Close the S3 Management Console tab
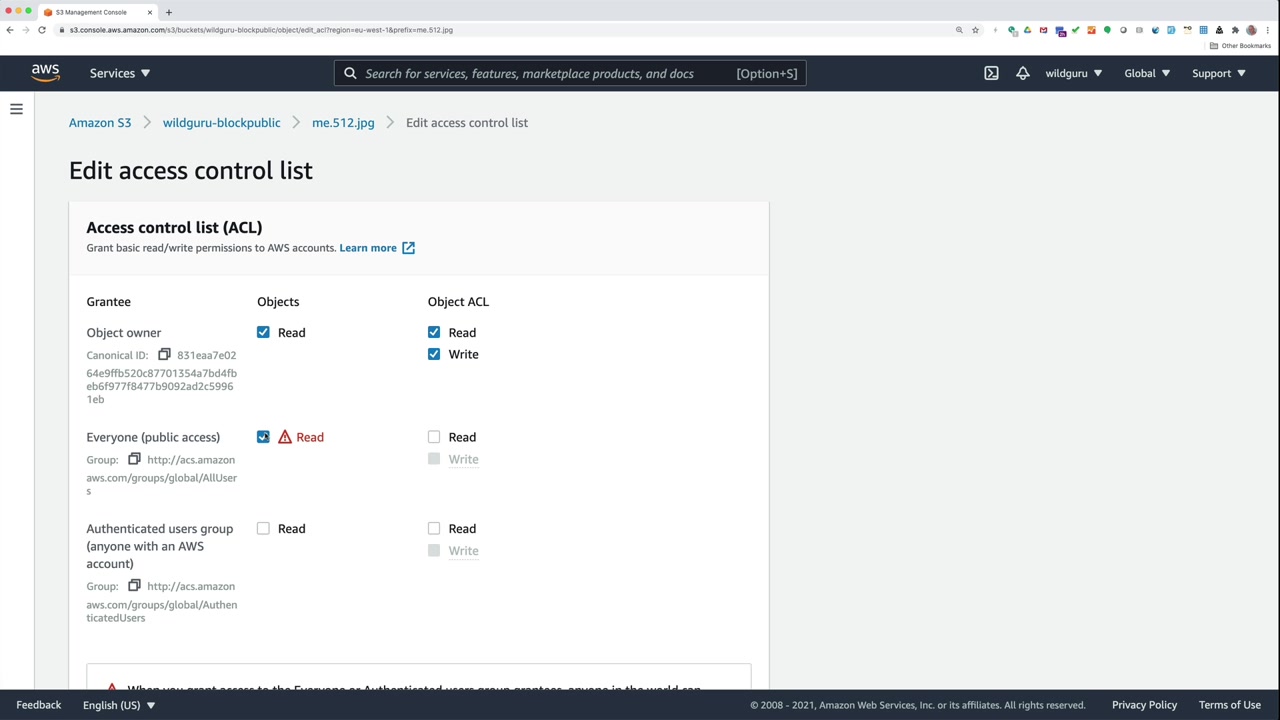The height and width of the screenshot is (720, 1280). click(x=150, y=12)
